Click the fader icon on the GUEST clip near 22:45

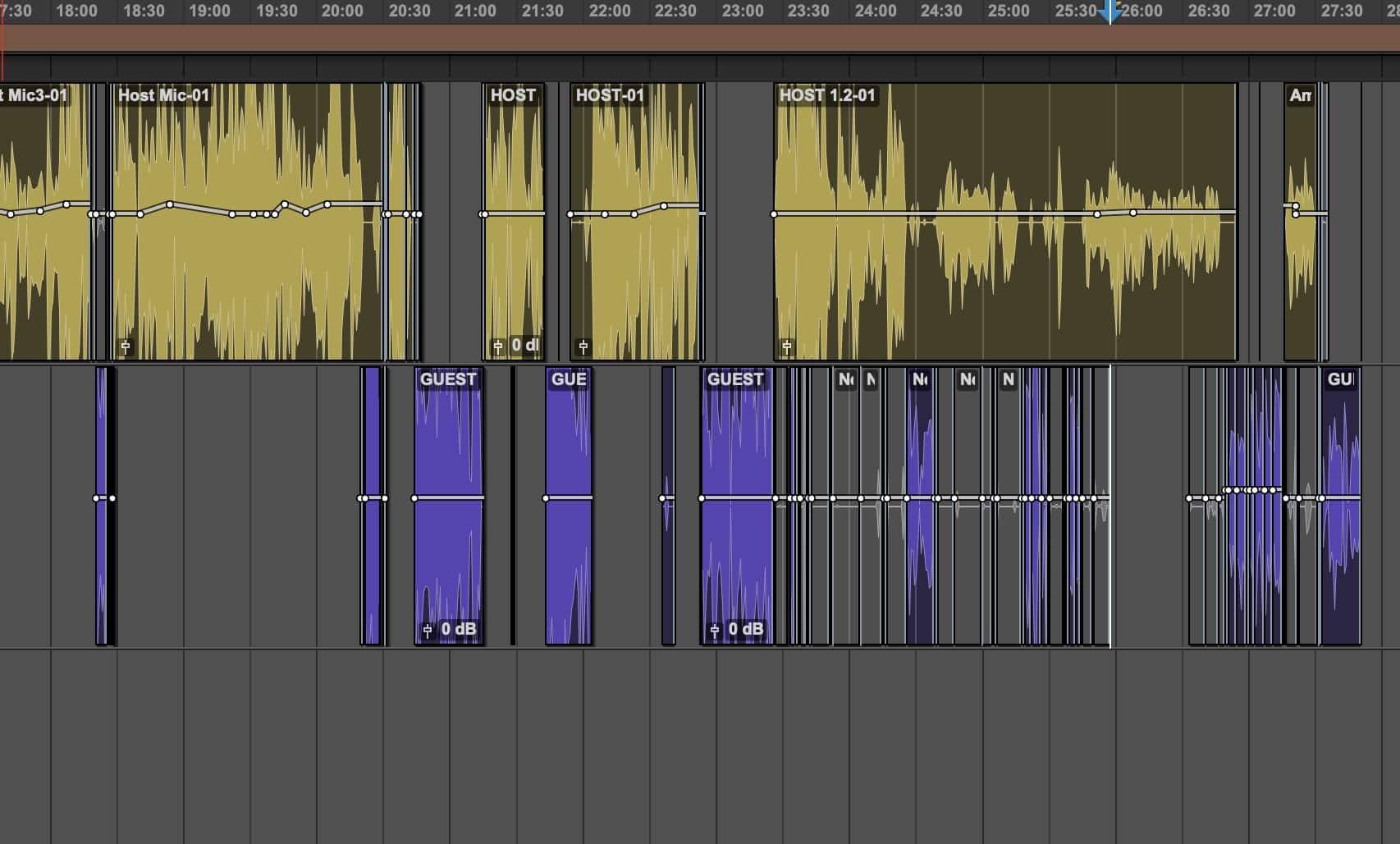point(715,630)
